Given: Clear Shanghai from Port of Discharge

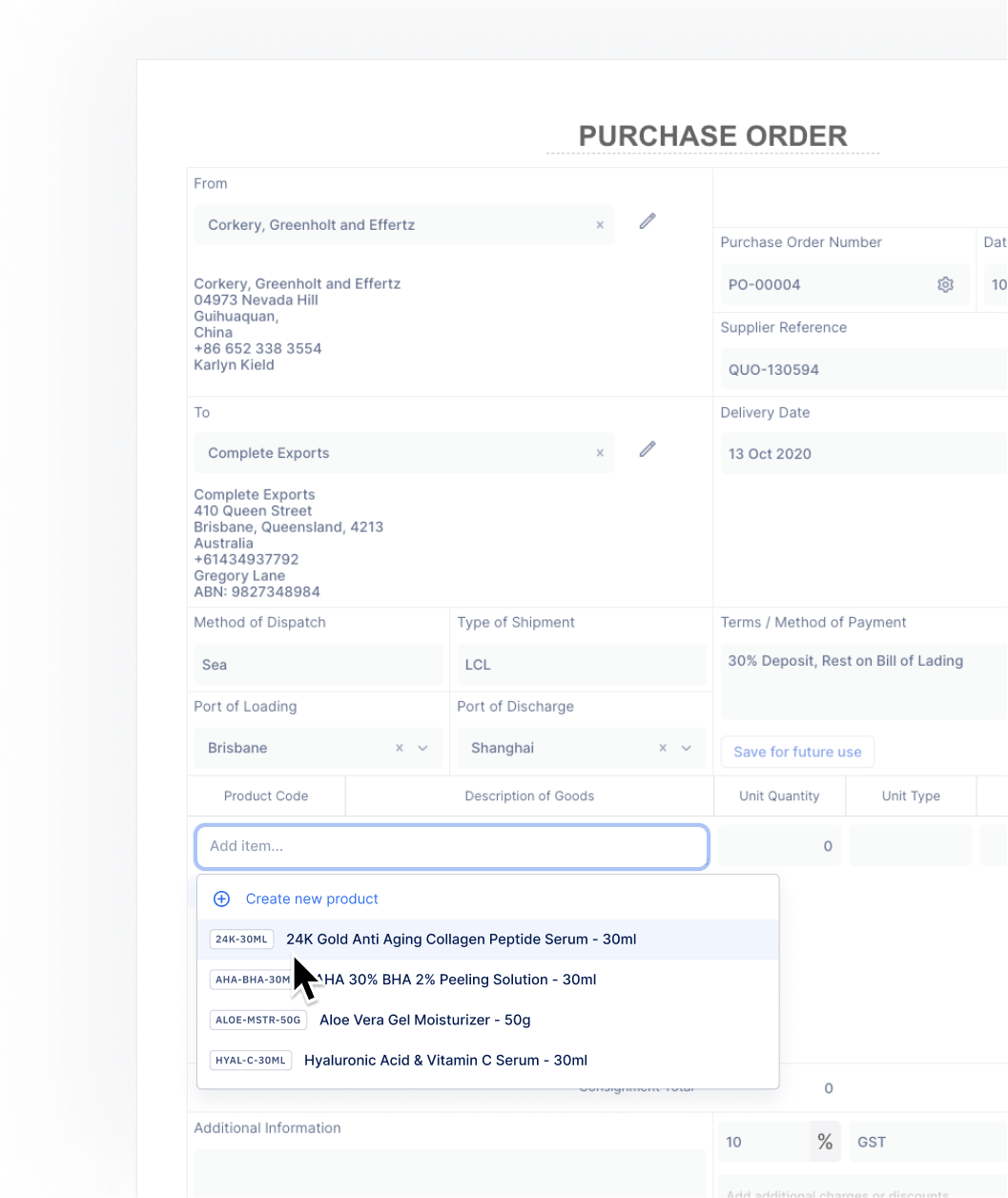Looking at the screenshot, I should click(662, 748).
